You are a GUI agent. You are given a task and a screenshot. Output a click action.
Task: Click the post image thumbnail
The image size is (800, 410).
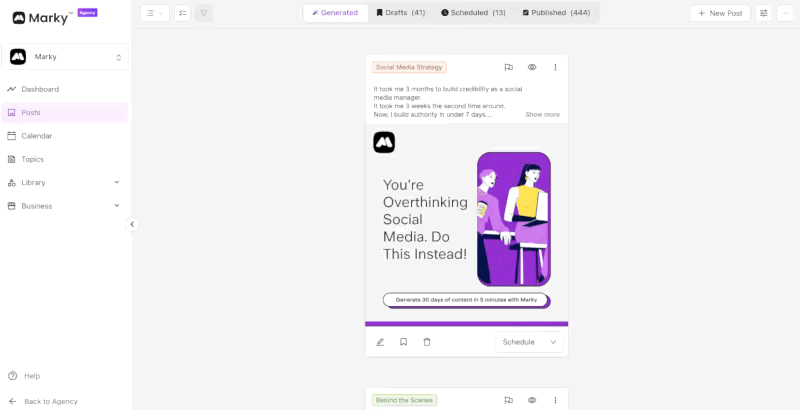tap(466, 224)
